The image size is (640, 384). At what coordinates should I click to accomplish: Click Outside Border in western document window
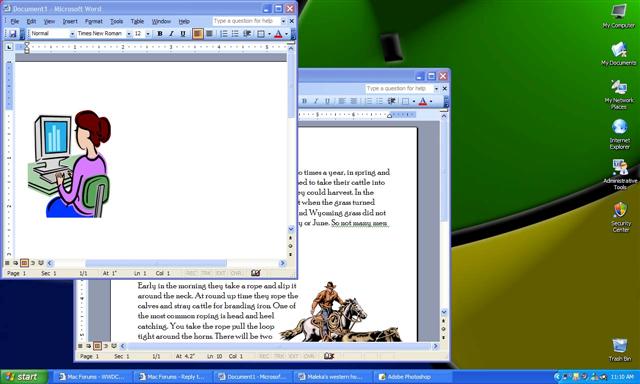(405, 101)
